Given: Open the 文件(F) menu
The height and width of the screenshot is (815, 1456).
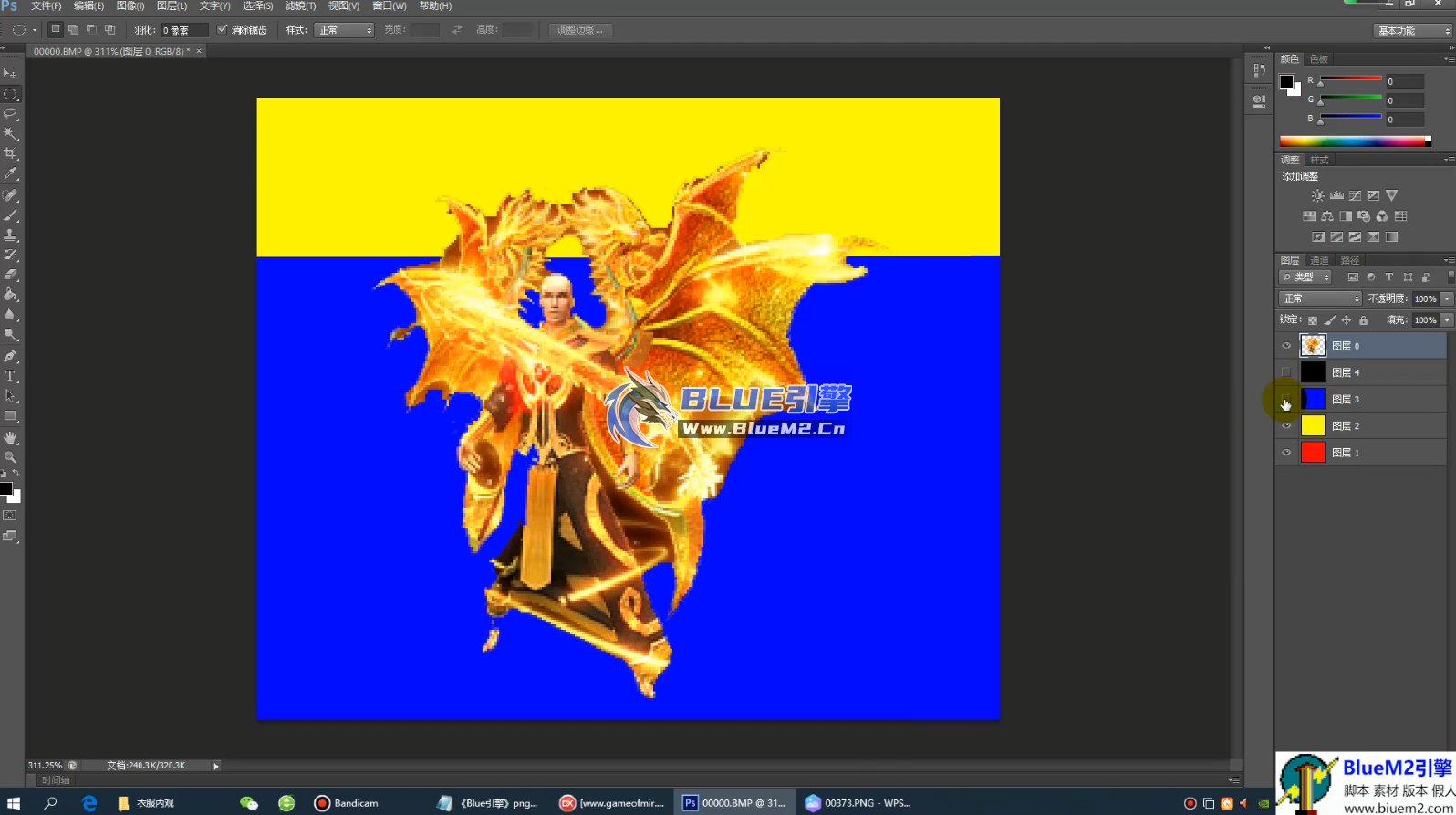Looking at the screenshot, I should pyautogui.click(x=46, y=5).
